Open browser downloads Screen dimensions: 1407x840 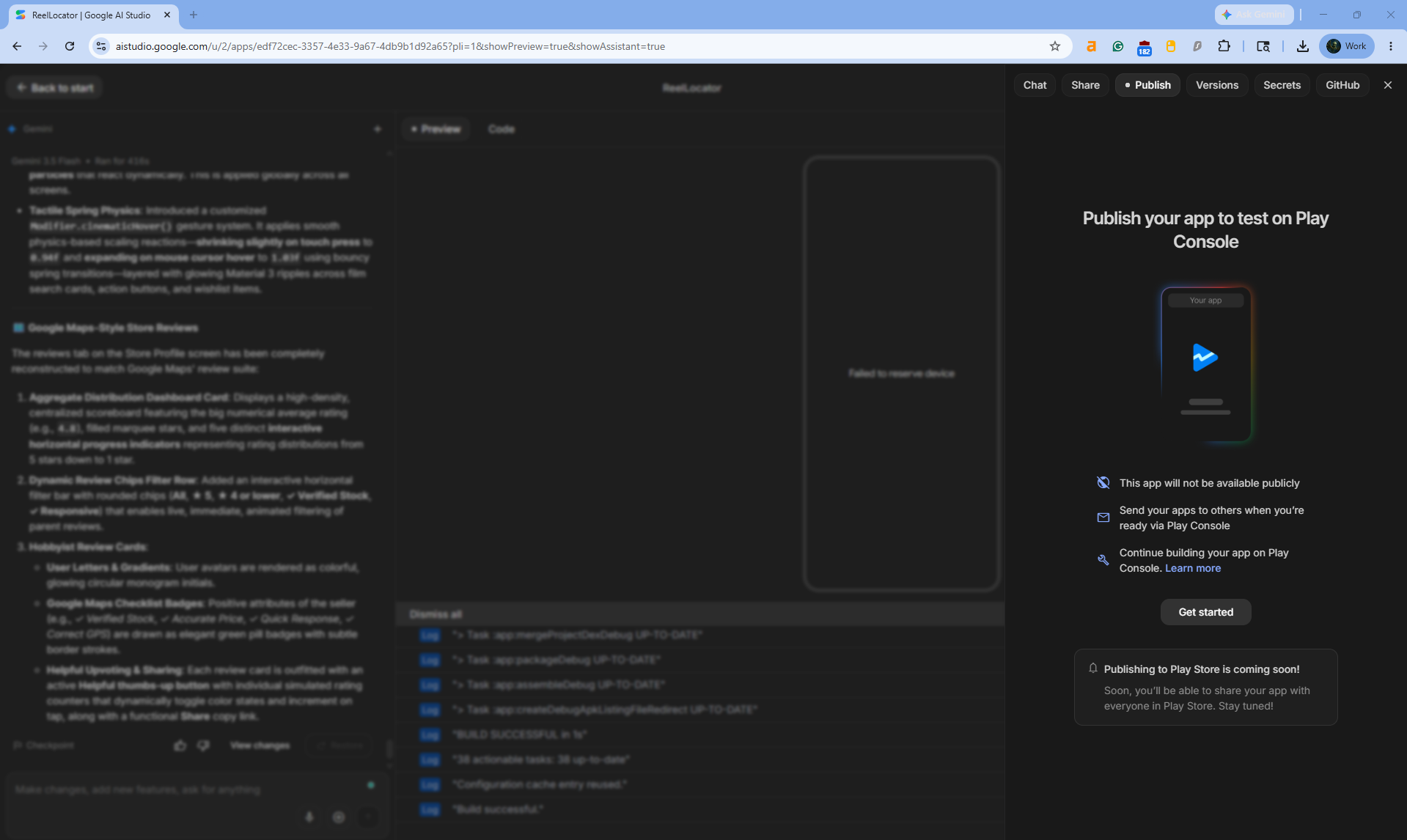[1302, 46]
